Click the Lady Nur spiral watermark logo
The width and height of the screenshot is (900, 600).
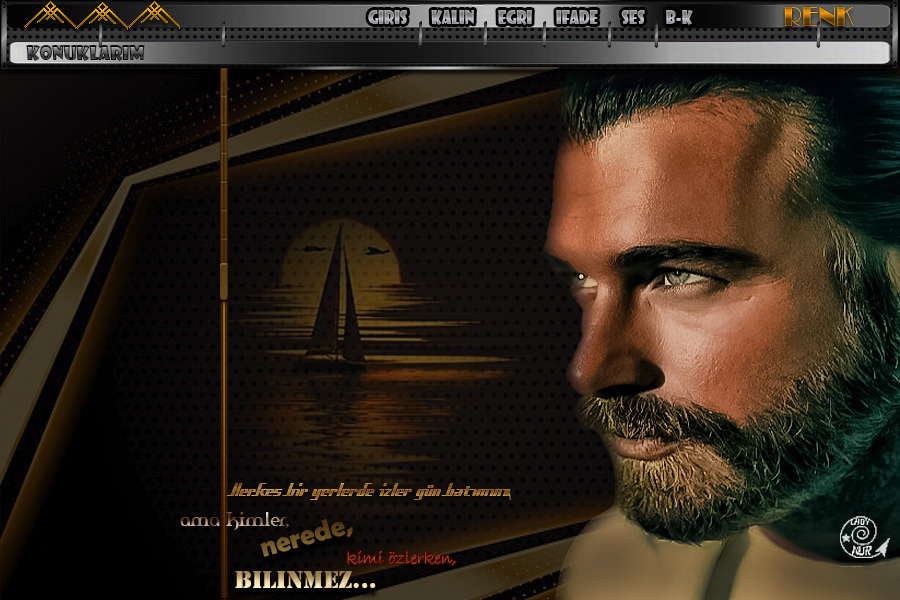tap(857, 538)
